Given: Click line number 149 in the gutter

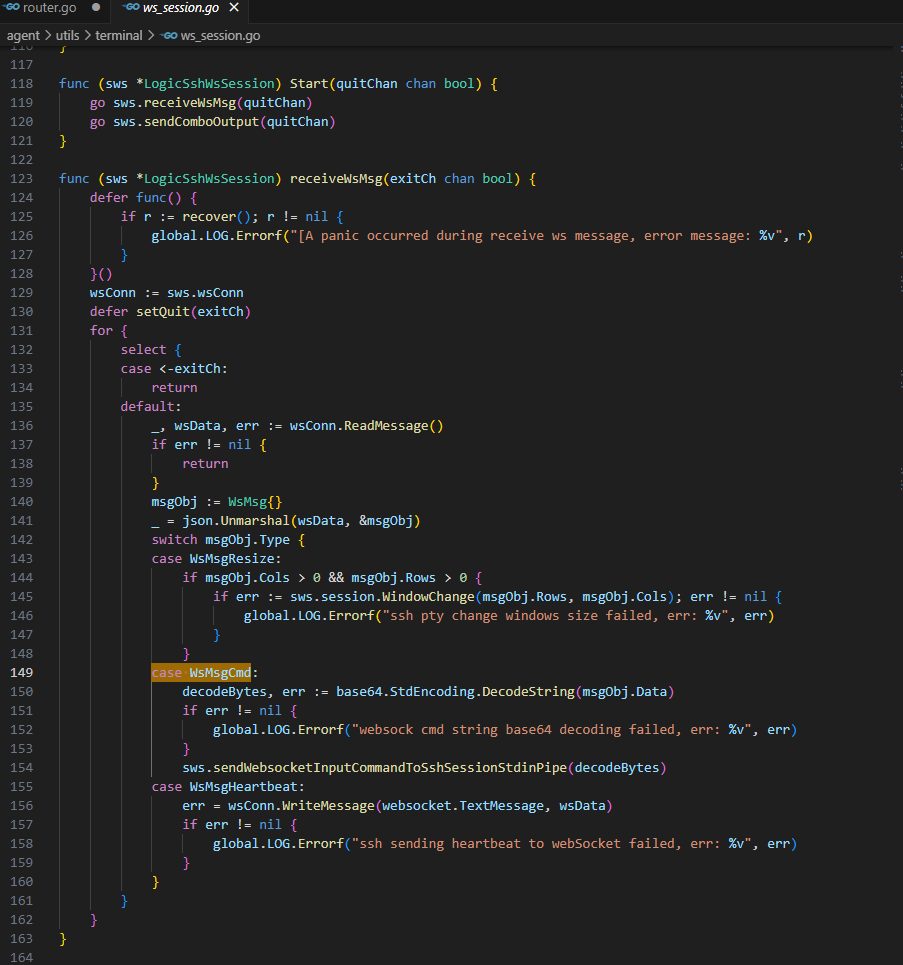Looking at the screenshot, I should 21,672.
